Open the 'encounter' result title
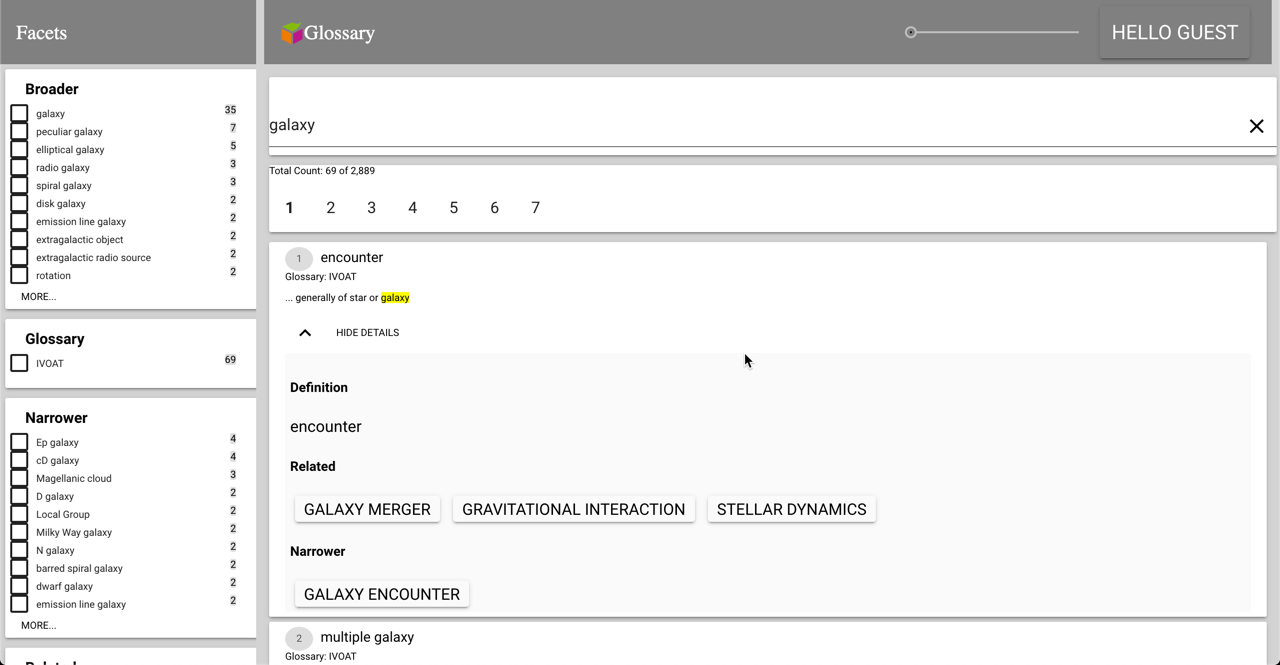The height and width of the screenshot is (665, 1280). click(x=352, y=257)
